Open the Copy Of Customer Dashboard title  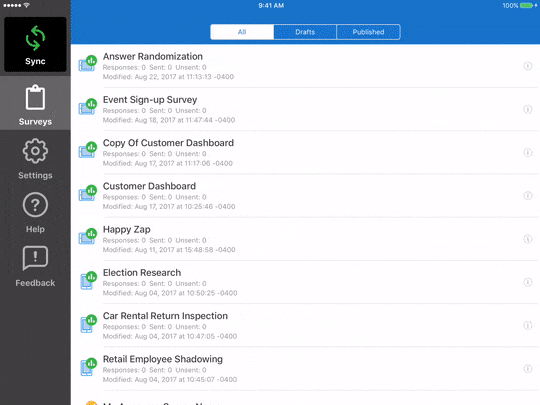(168, 143)
